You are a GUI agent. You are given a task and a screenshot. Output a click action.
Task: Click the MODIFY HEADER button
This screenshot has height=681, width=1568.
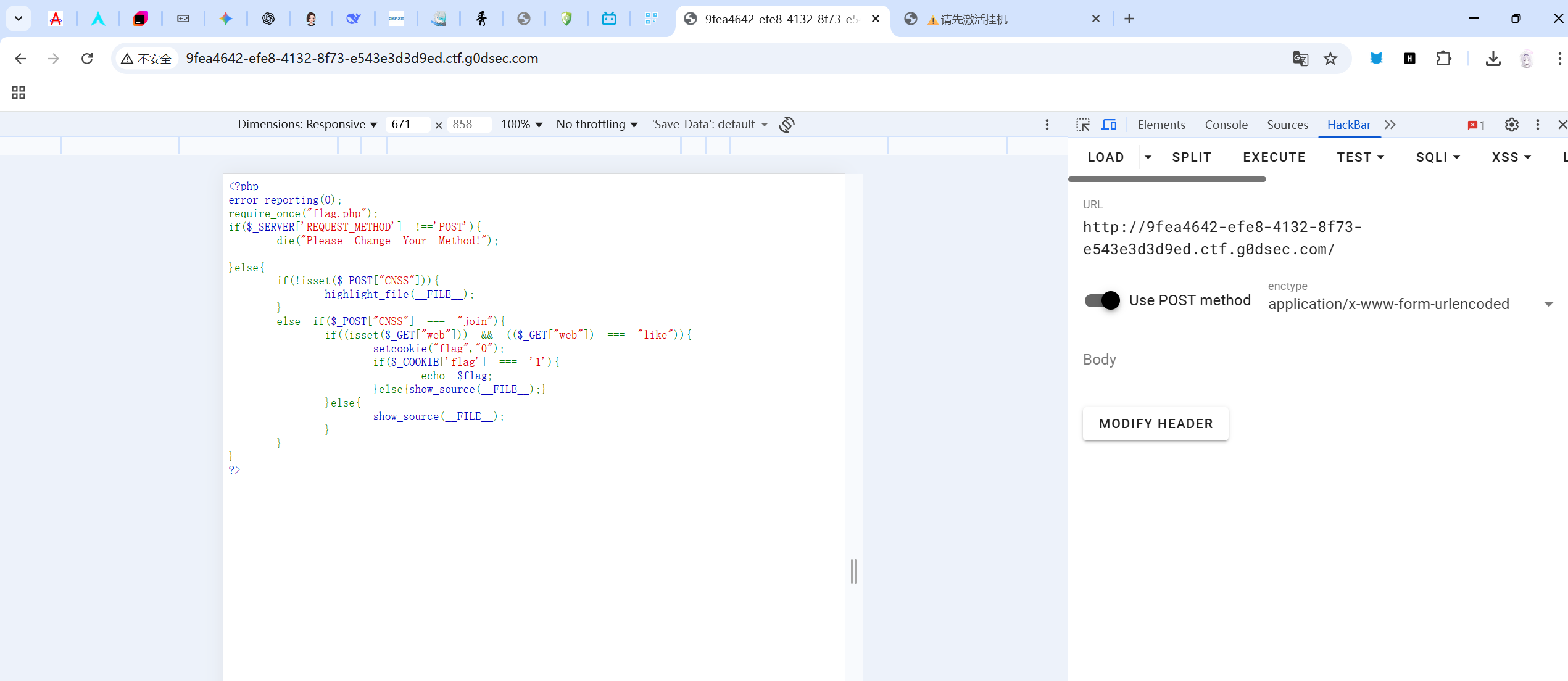click(1155, 424)
